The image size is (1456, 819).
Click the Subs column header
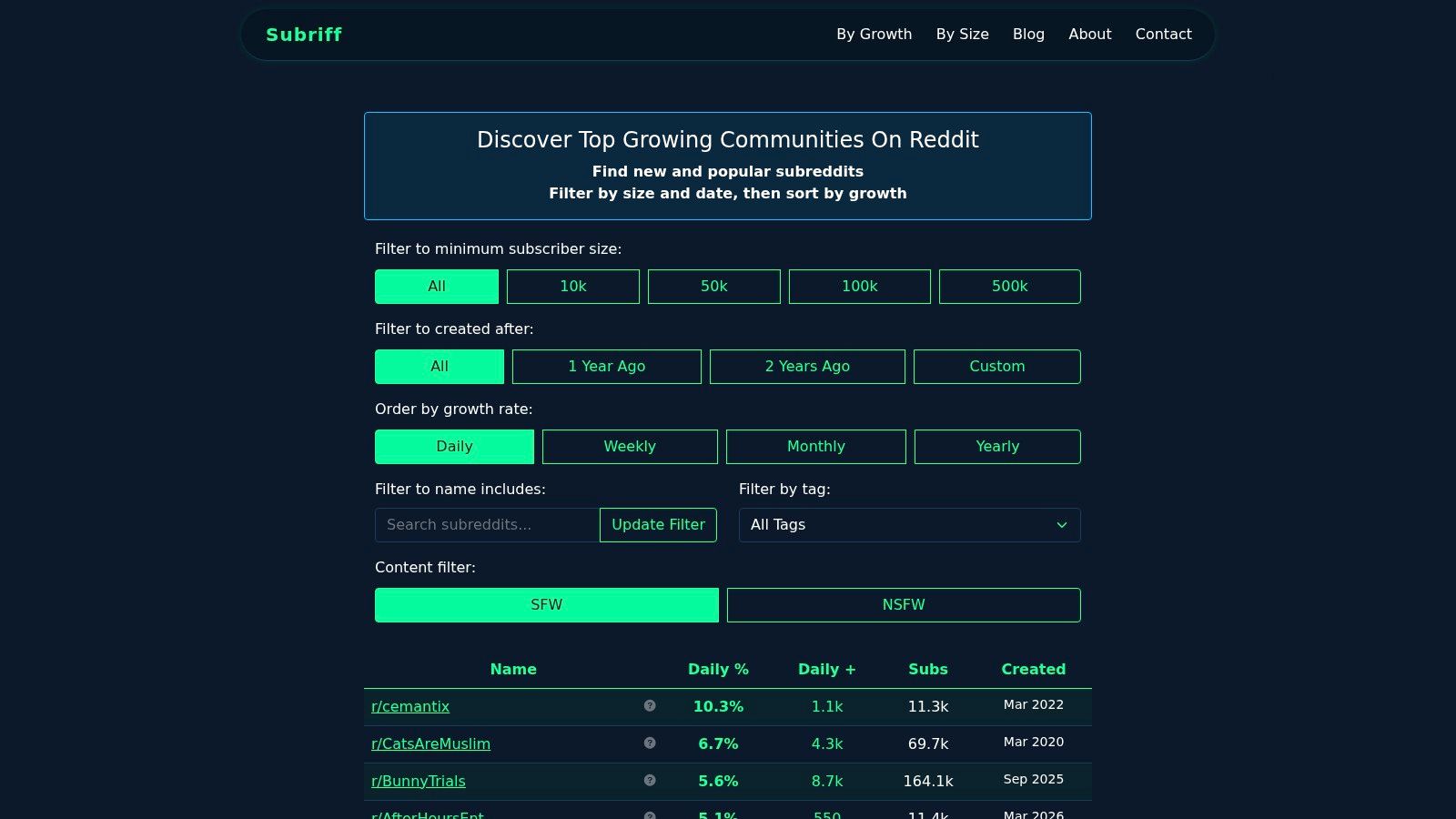coord(928,670)
